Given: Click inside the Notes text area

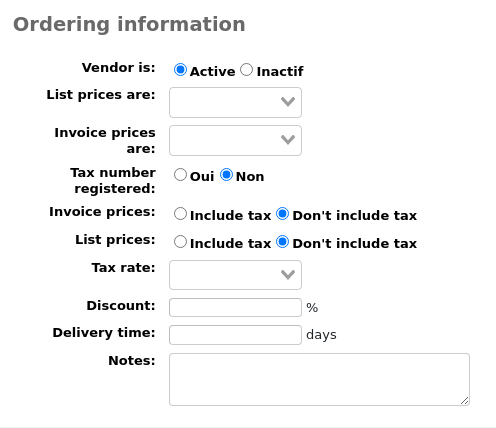Looking at the screenshot, I should point(319,379).
